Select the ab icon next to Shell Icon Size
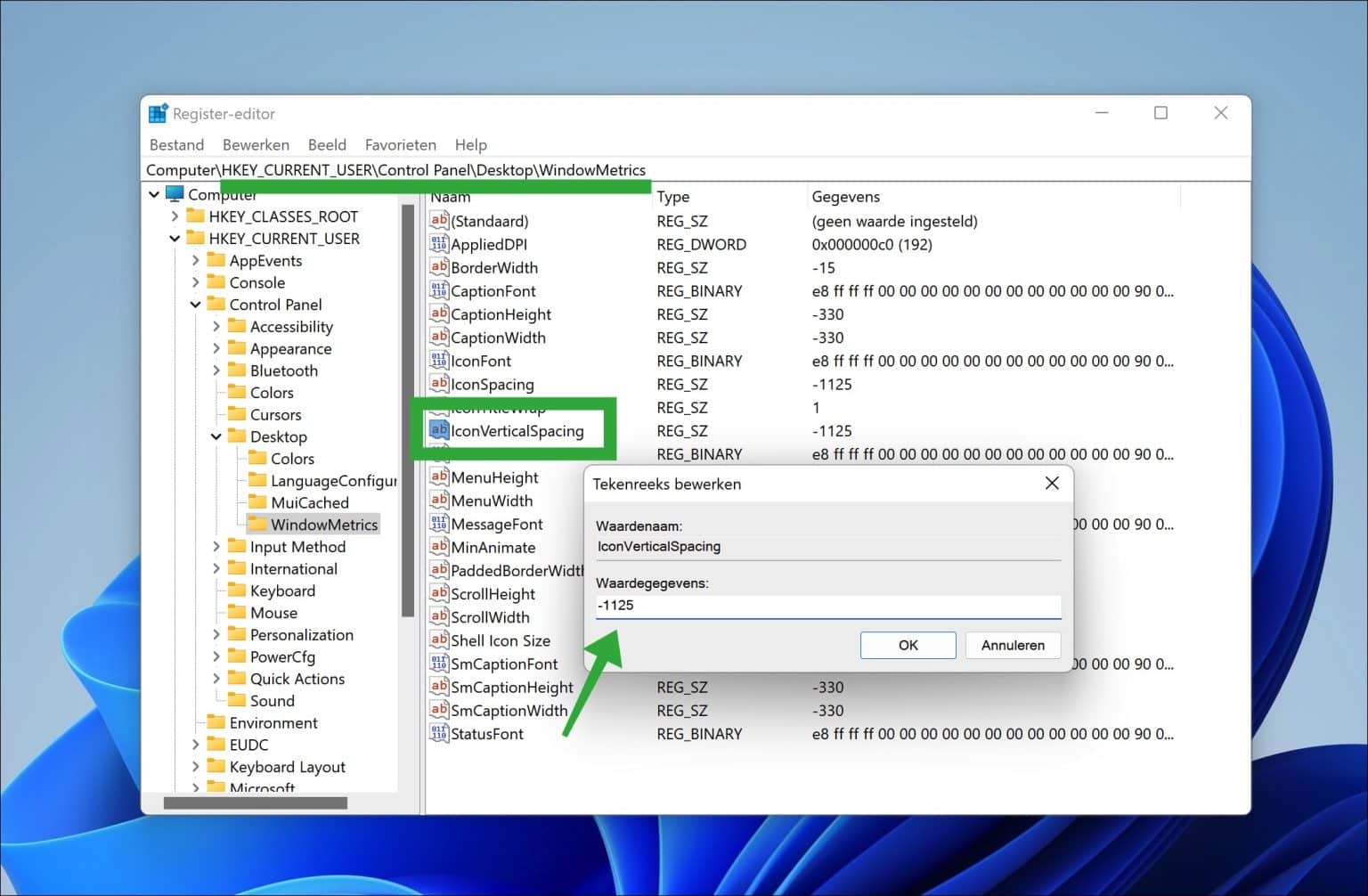The width and height of the screenshot is (1368, 896). (x=438, y=639)
